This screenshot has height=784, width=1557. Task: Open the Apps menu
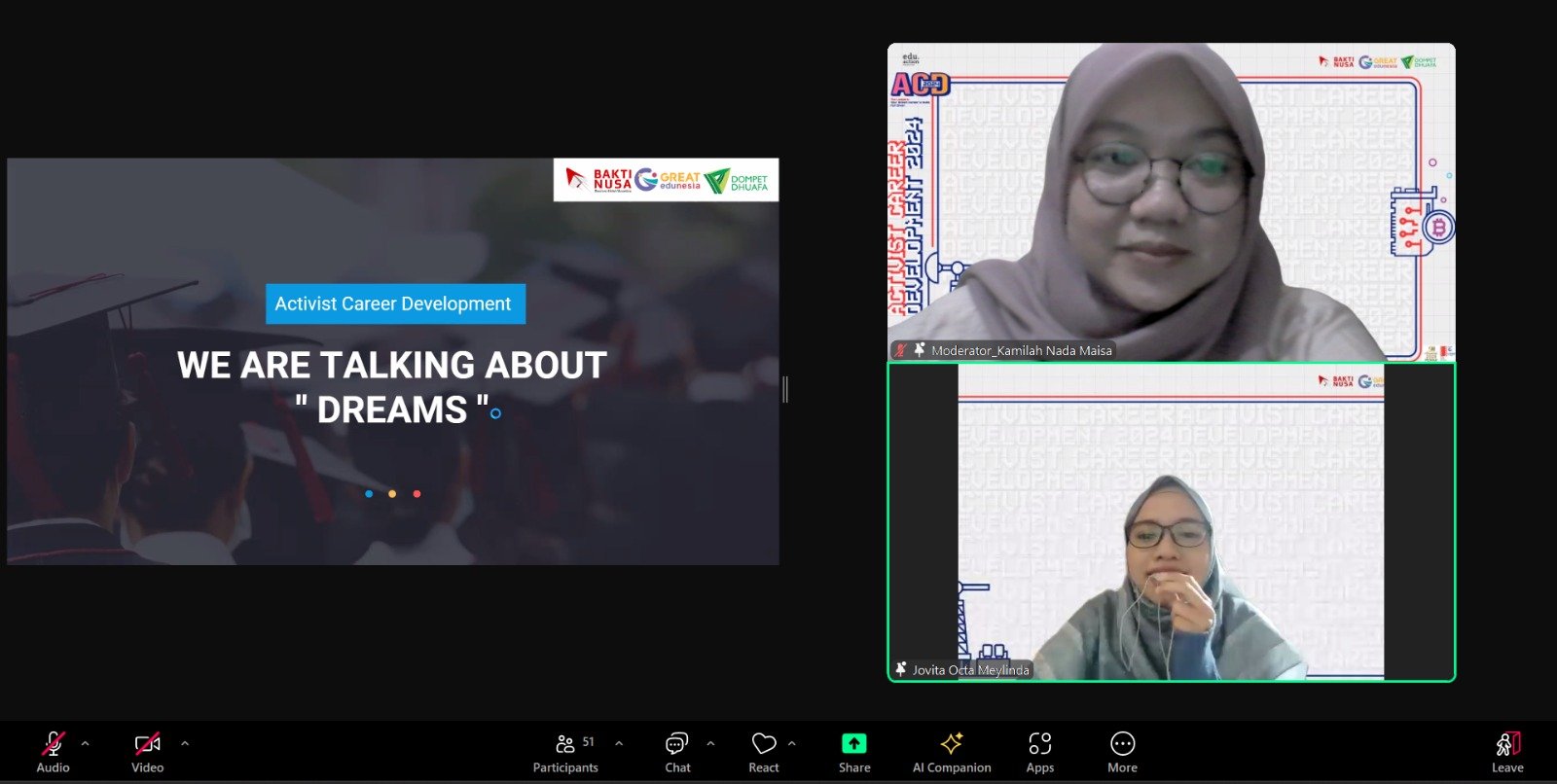pyautogui.click(x=1039, y=752)
